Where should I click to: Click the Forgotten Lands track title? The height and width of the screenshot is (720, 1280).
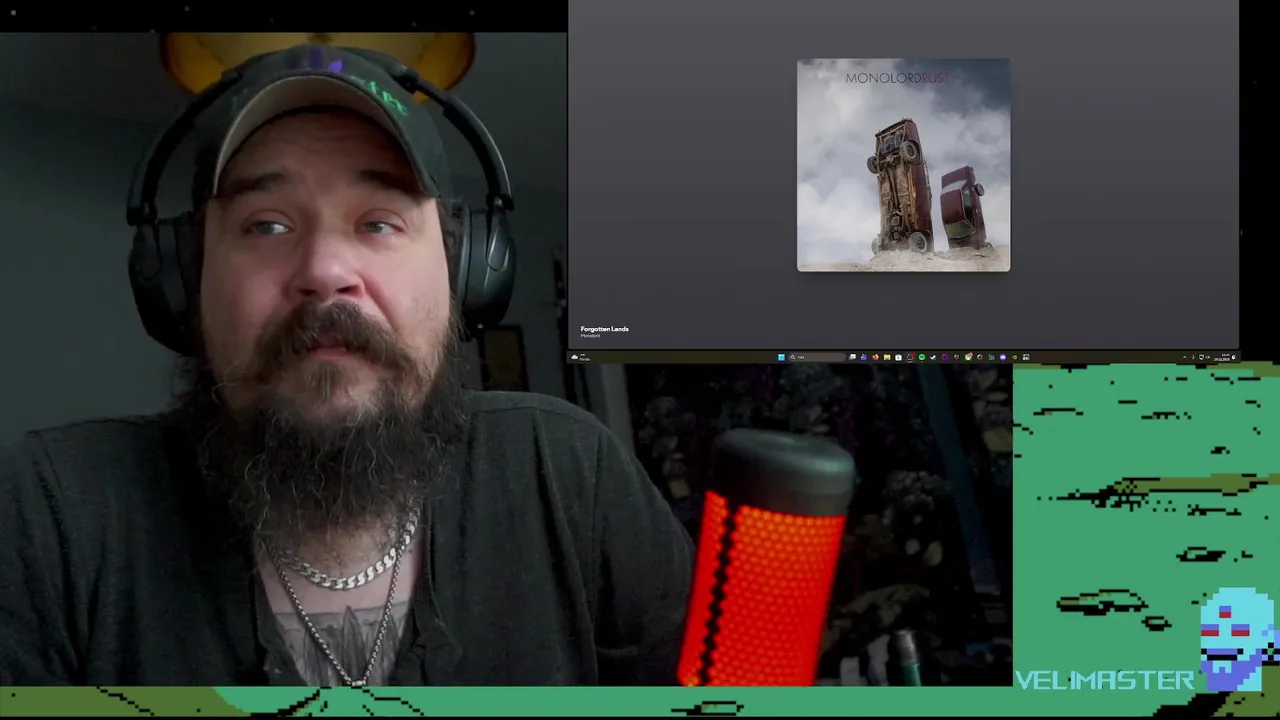tap(604, 329)
